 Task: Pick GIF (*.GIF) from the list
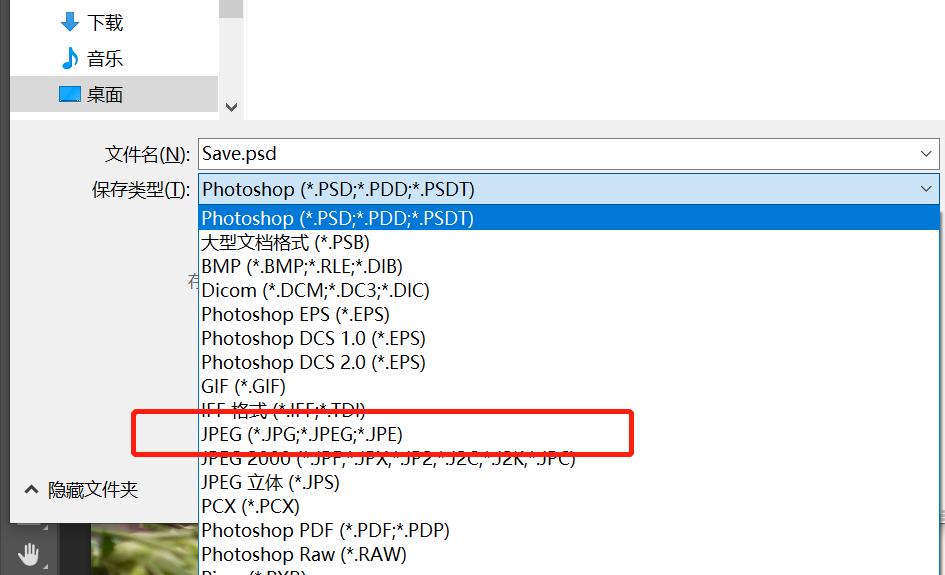click(243, 386)
